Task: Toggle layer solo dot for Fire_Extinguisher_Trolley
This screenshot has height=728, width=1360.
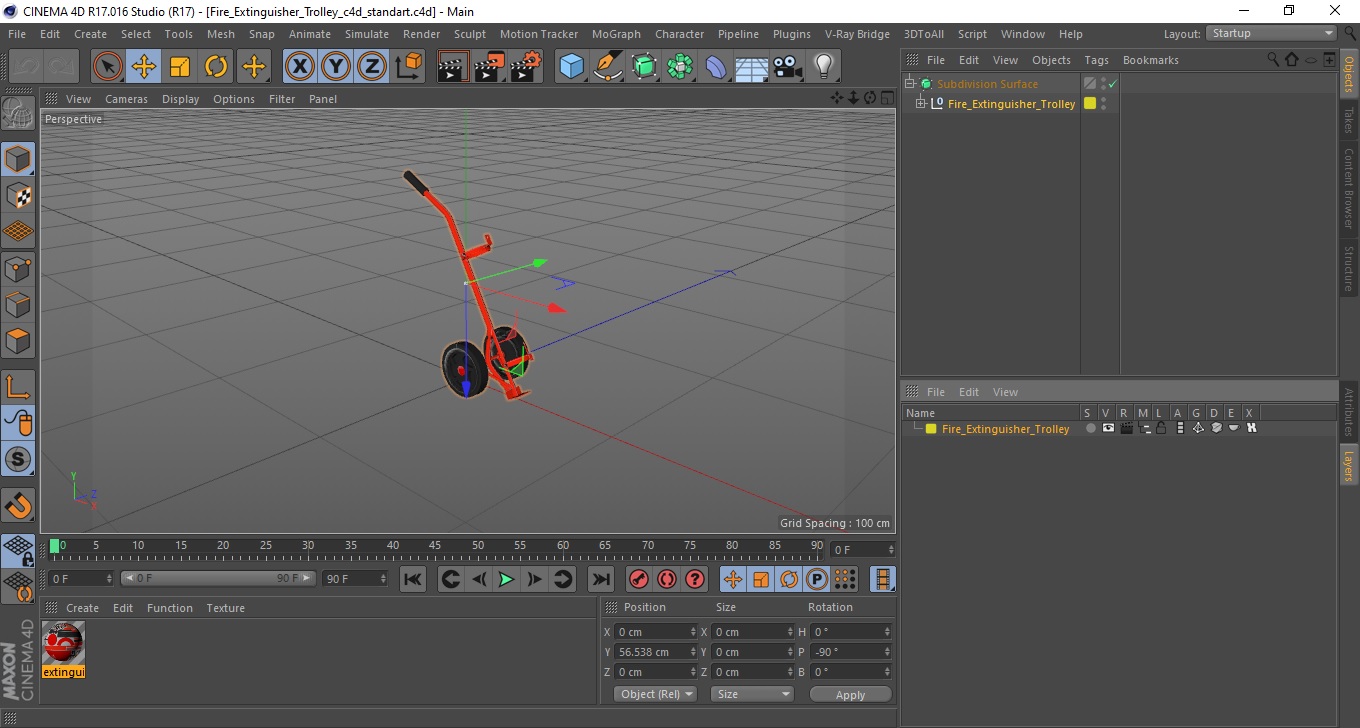Action: tap(1091, 428)
